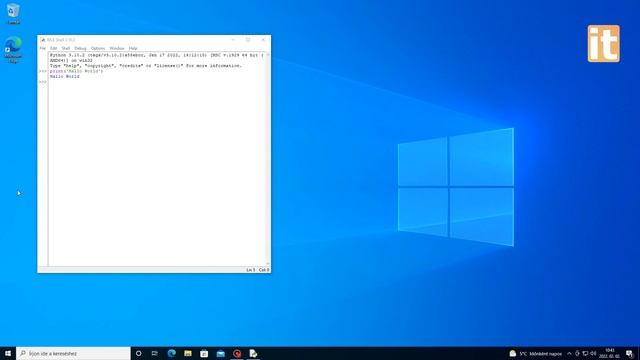Open the Mail app from the taskbar
The width and height of the screenshot is (640, 360).
[220, 353]
